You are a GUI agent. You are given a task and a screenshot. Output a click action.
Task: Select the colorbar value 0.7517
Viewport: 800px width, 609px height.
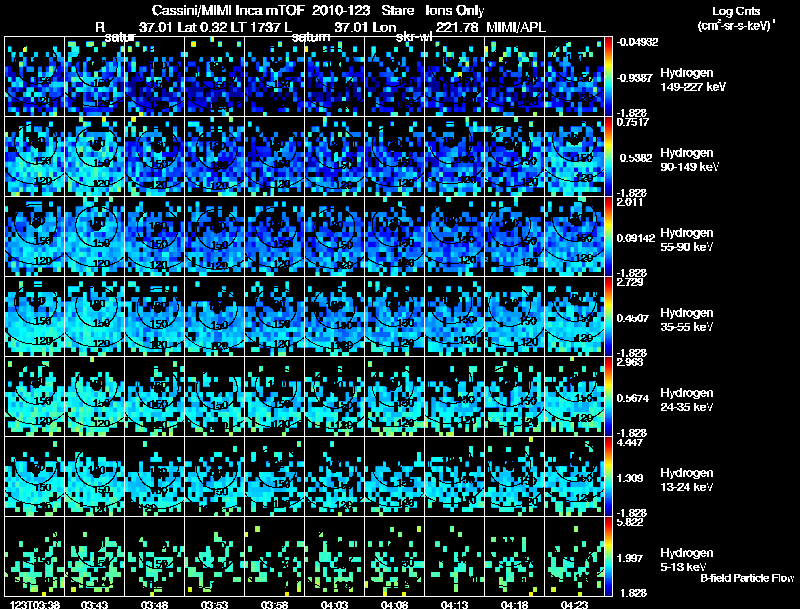pos(633,122)
